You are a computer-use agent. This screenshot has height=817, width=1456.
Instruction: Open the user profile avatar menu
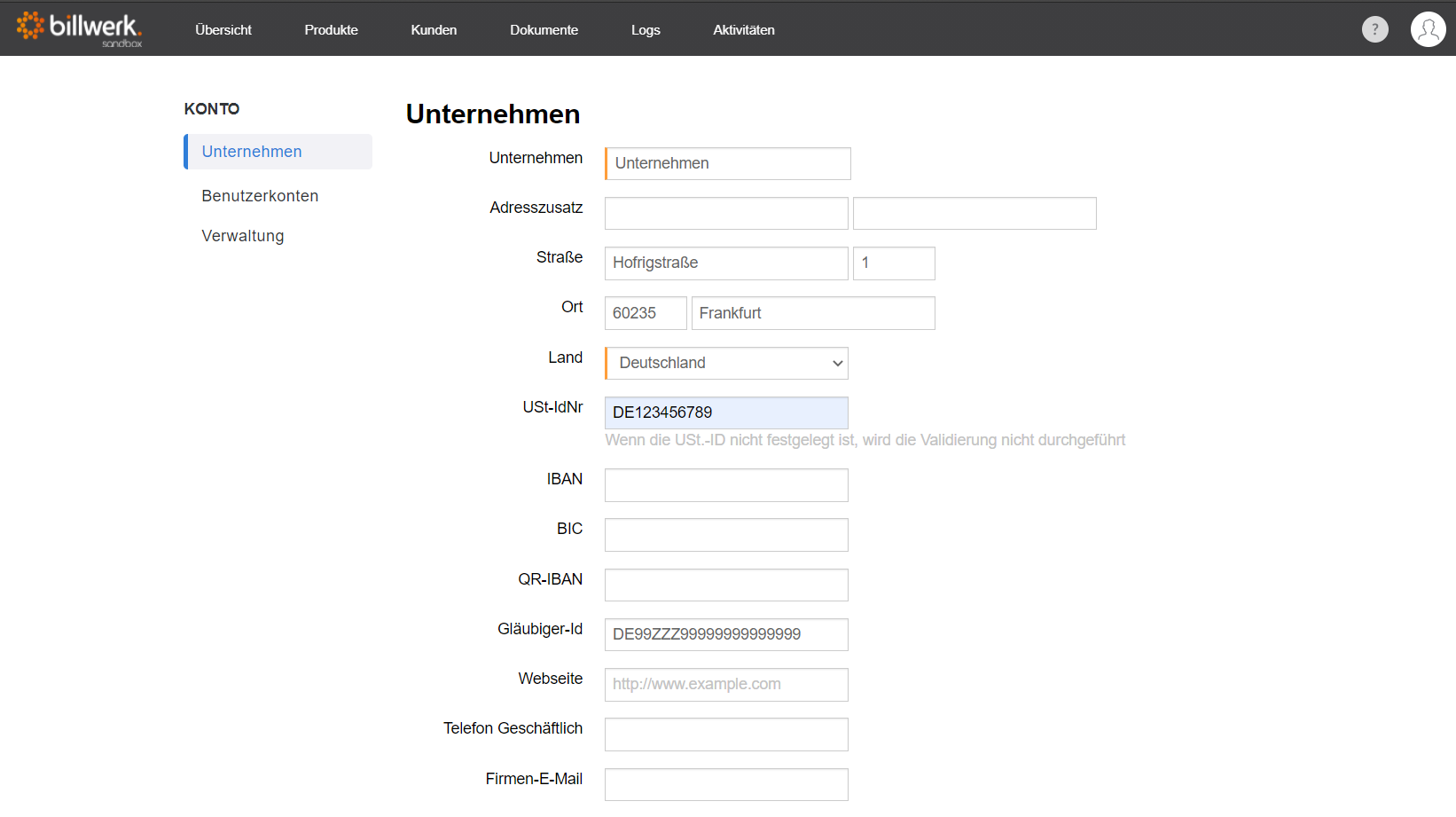point(1428,29)
